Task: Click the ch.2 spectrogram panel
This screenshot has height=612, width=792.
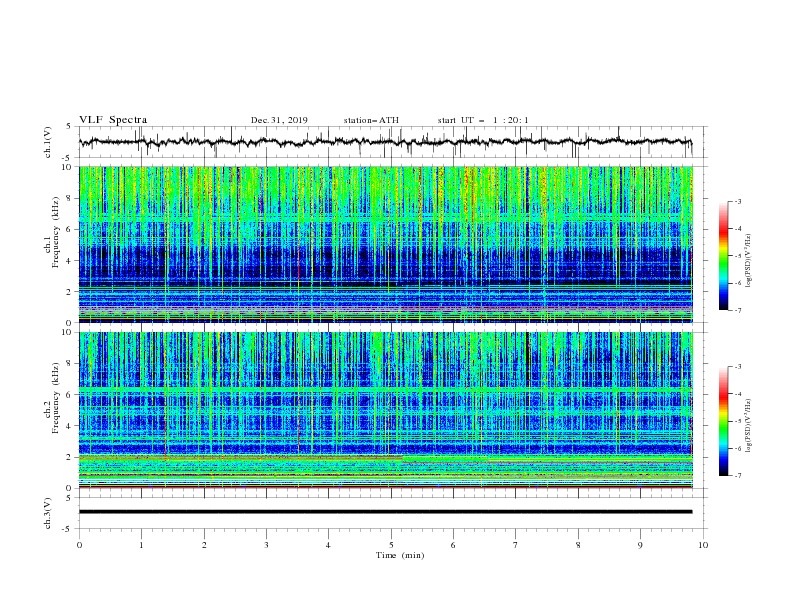Action: pyautogui.click(x=386, y=410)
